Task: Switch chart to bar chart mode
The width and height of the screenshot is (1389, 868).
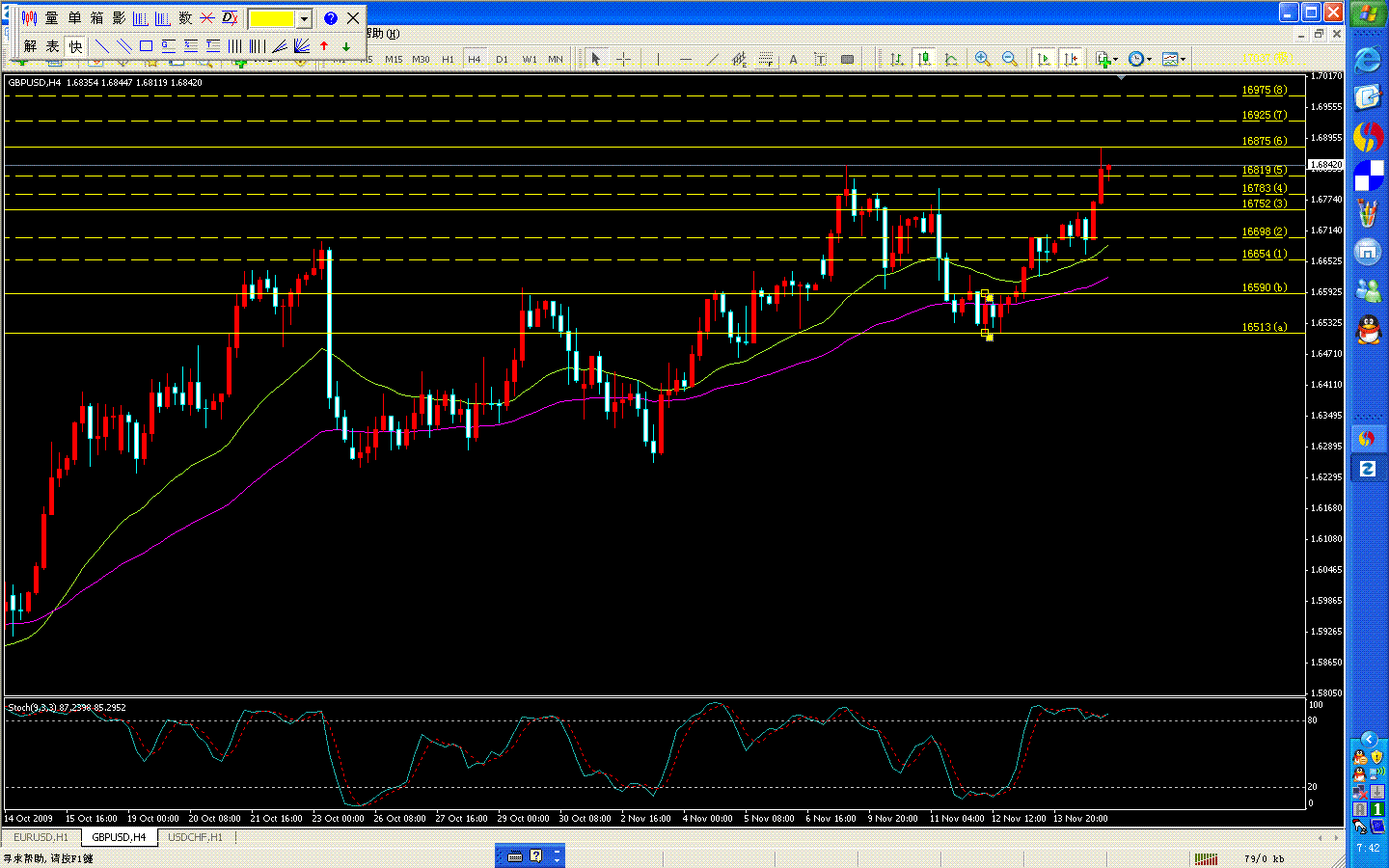Action: [x=897, y=59]
